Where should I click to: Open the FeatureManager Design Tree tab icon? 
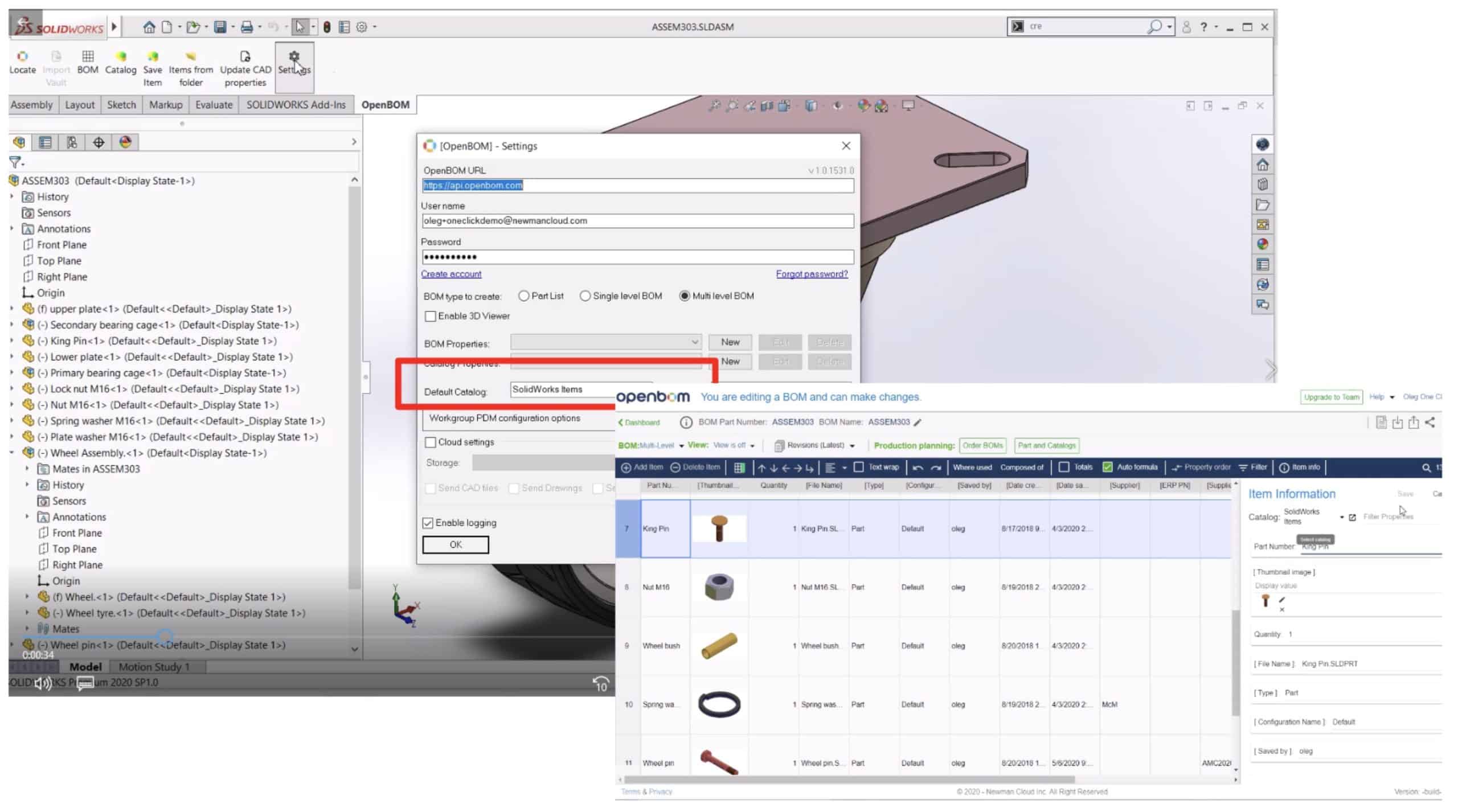click(19, 142)
